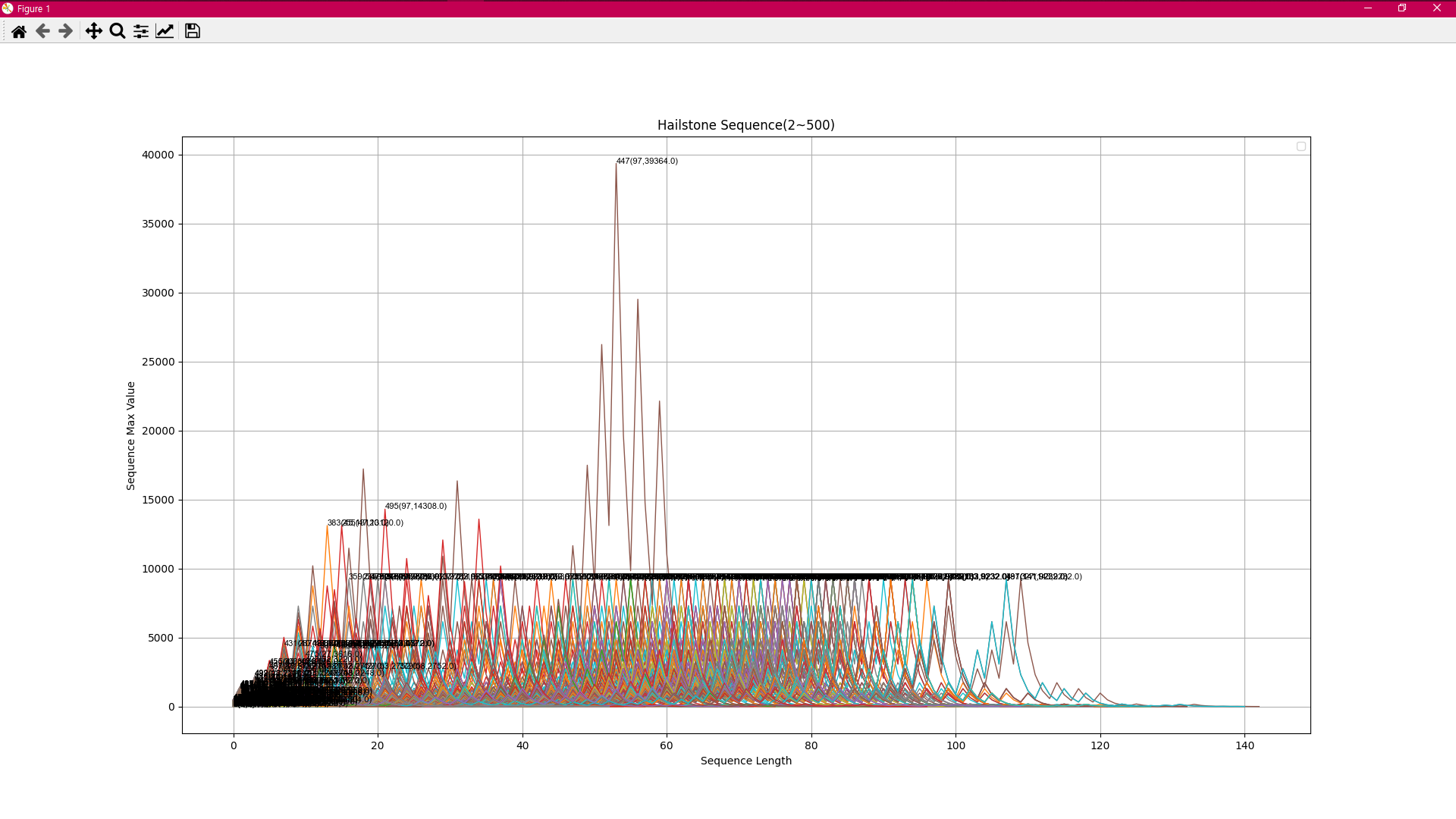
Task: Close the Figure 1 window
Action: point(1437,8)
